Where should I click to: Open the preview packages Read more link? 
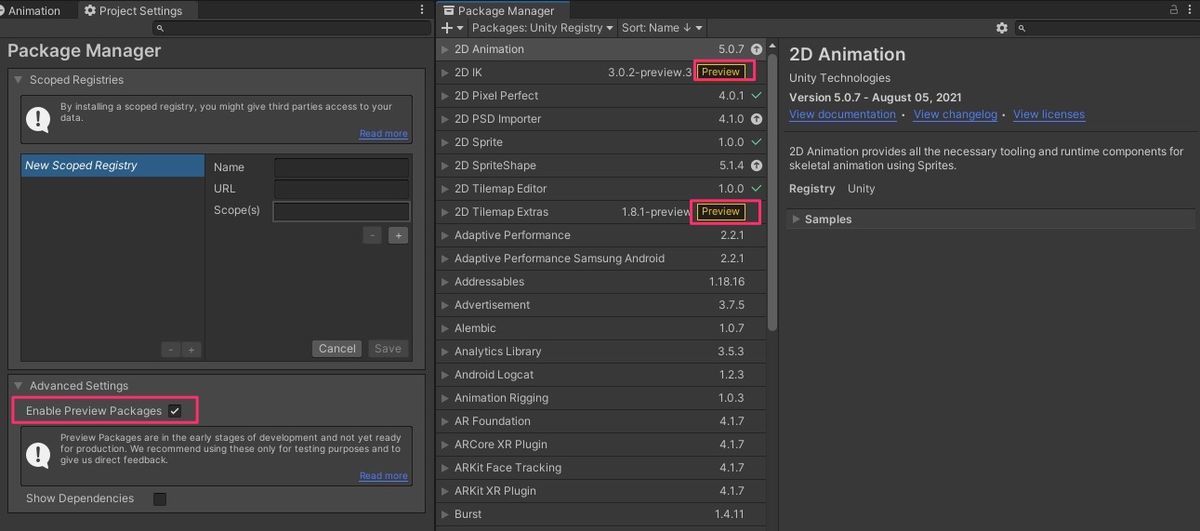pyautogui.click(x=383, y=476)
